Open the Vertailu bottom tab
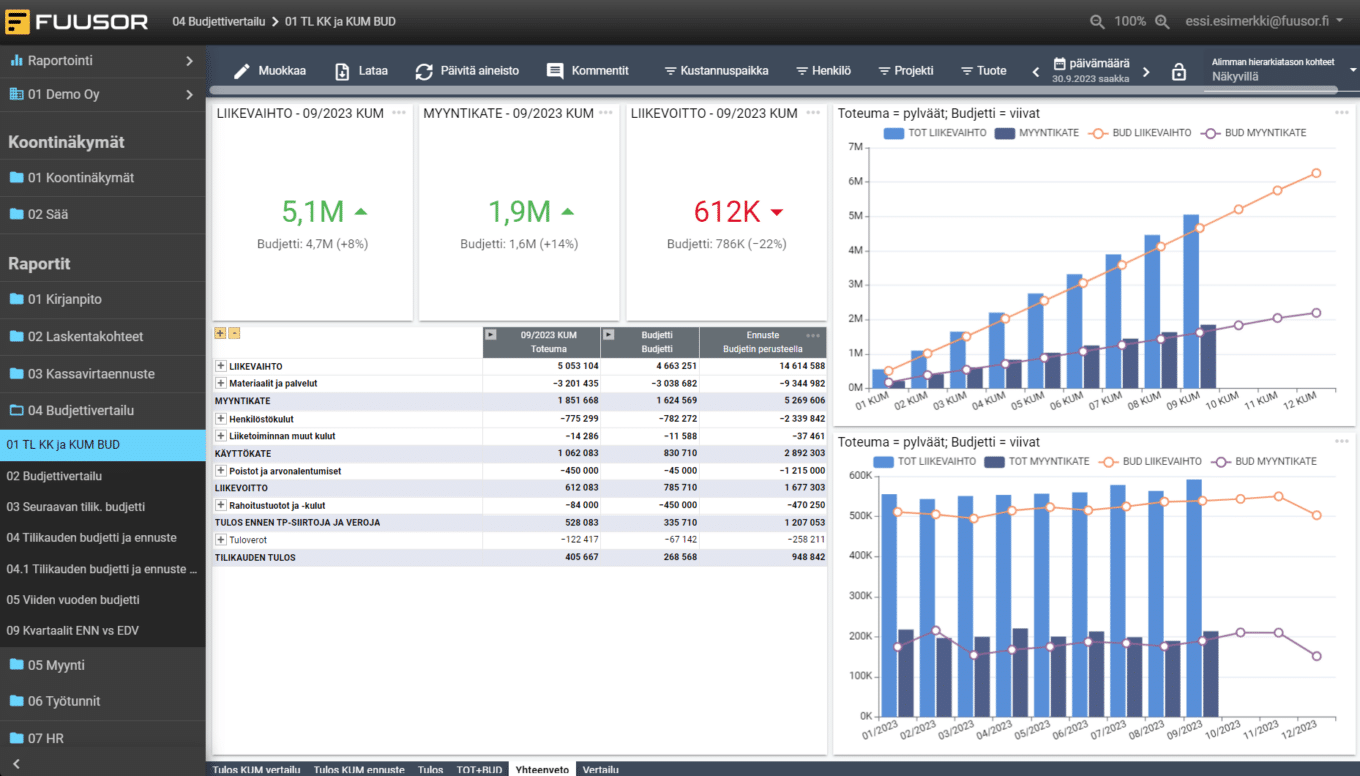The width and height of the screenshot is (1360, 776). point(600,769)
